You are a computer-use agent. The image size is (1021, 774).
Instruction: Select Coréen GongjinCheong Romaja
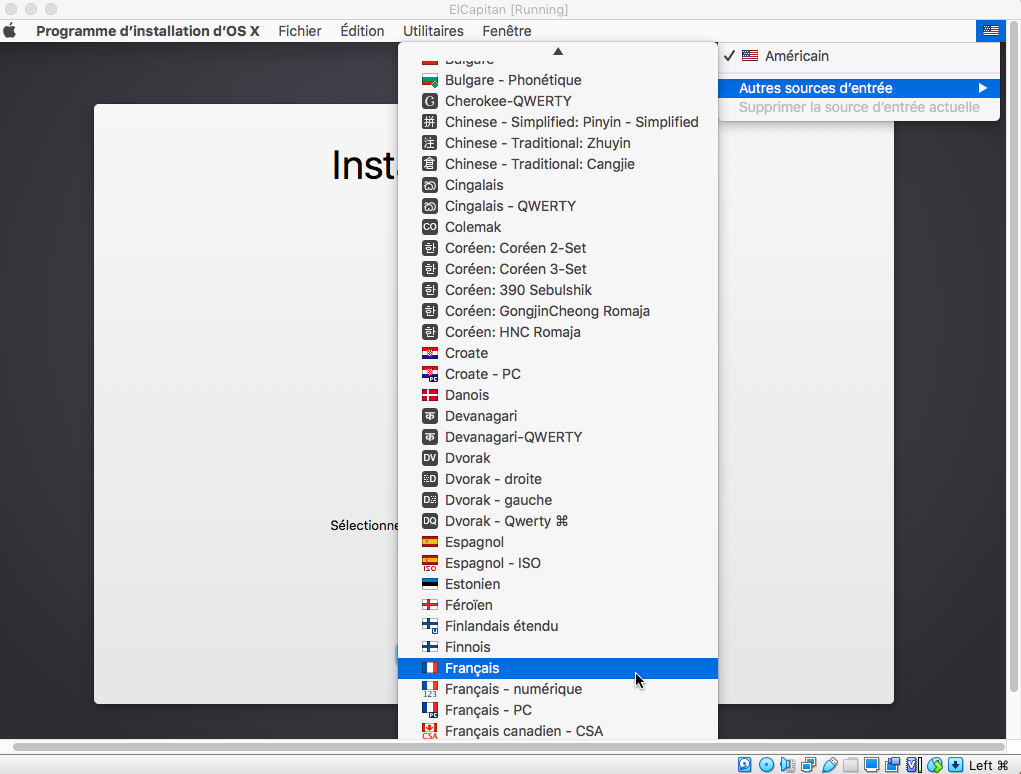pyautogui.click(x=557, y=311)
